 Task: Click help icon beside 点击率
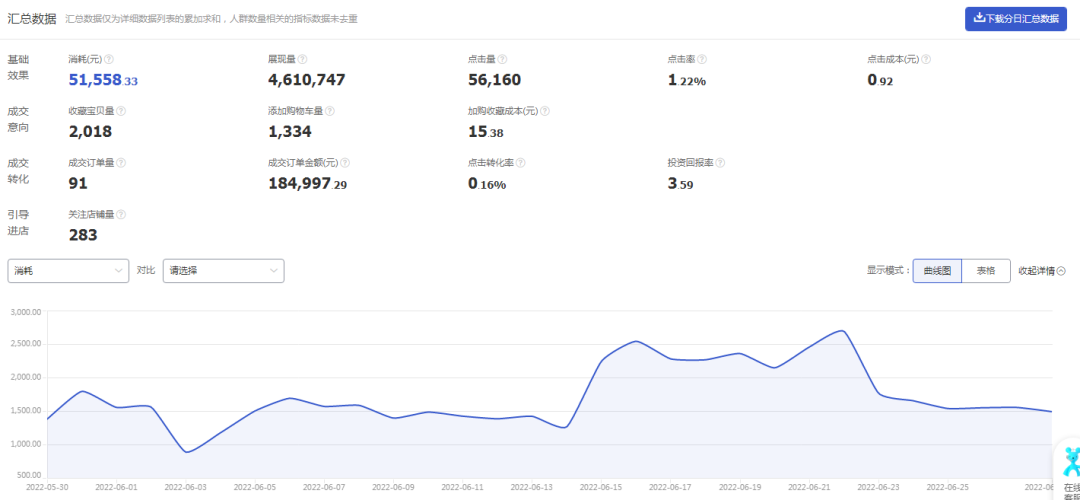point(703,59)
